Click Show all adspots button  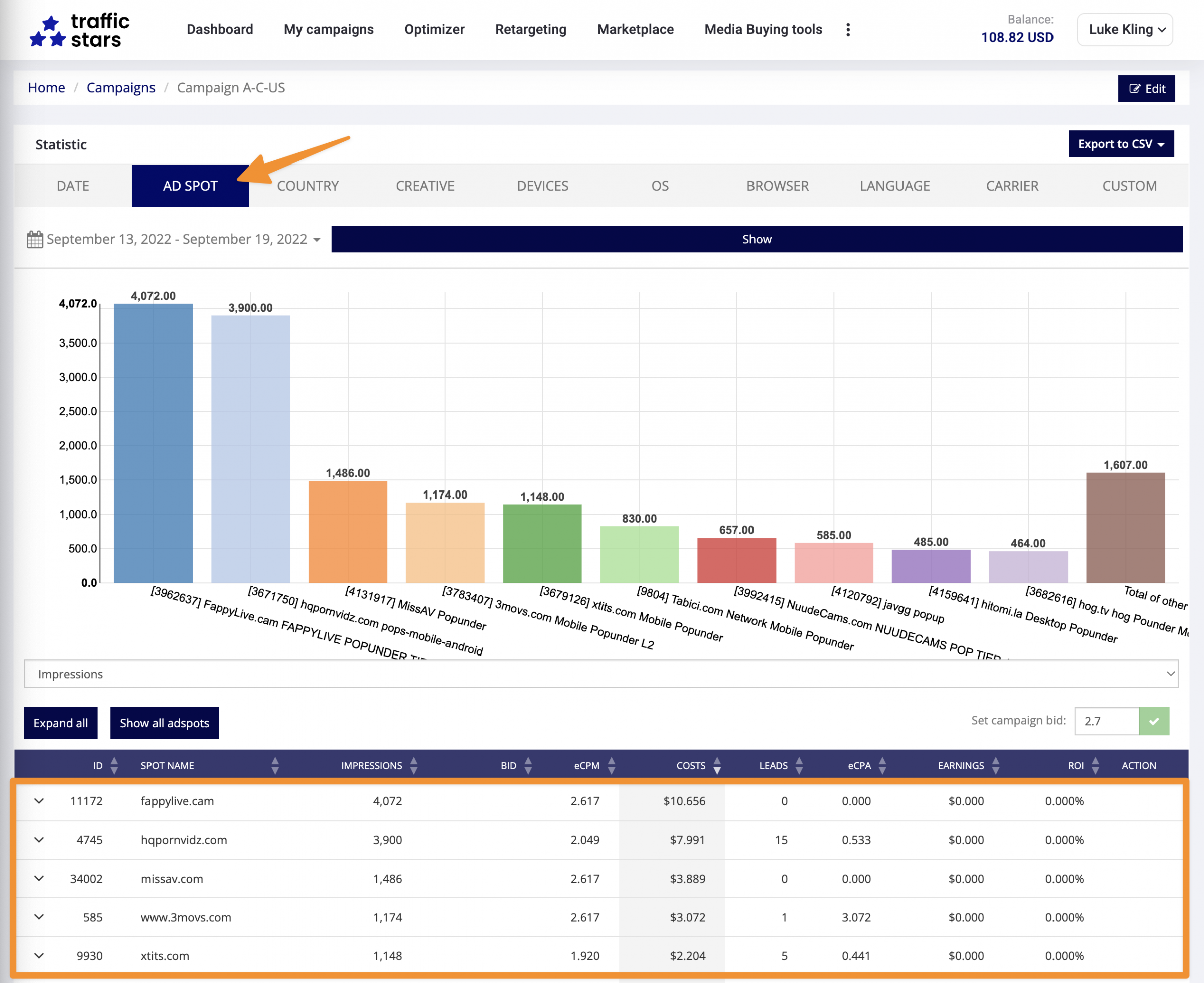click(164, 723)
